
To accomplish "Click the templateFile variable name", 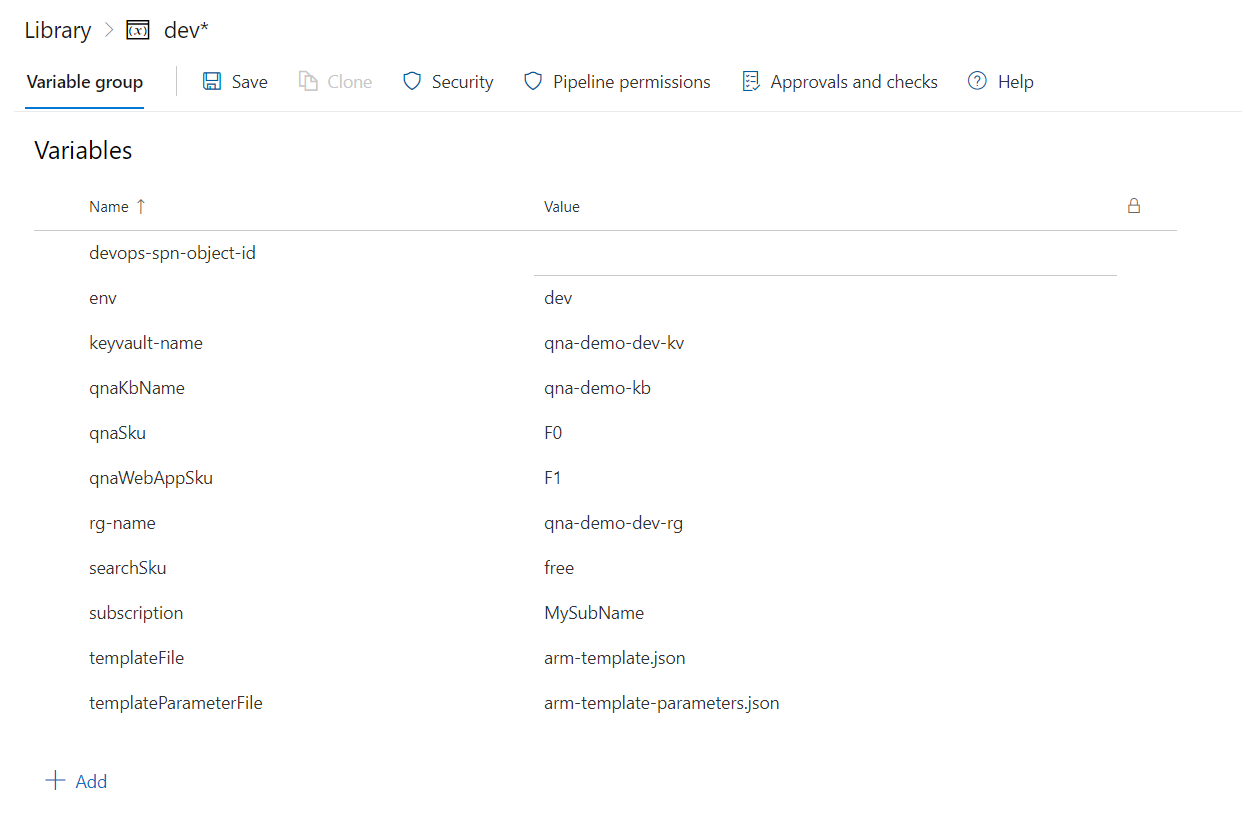I will (136, 658).
